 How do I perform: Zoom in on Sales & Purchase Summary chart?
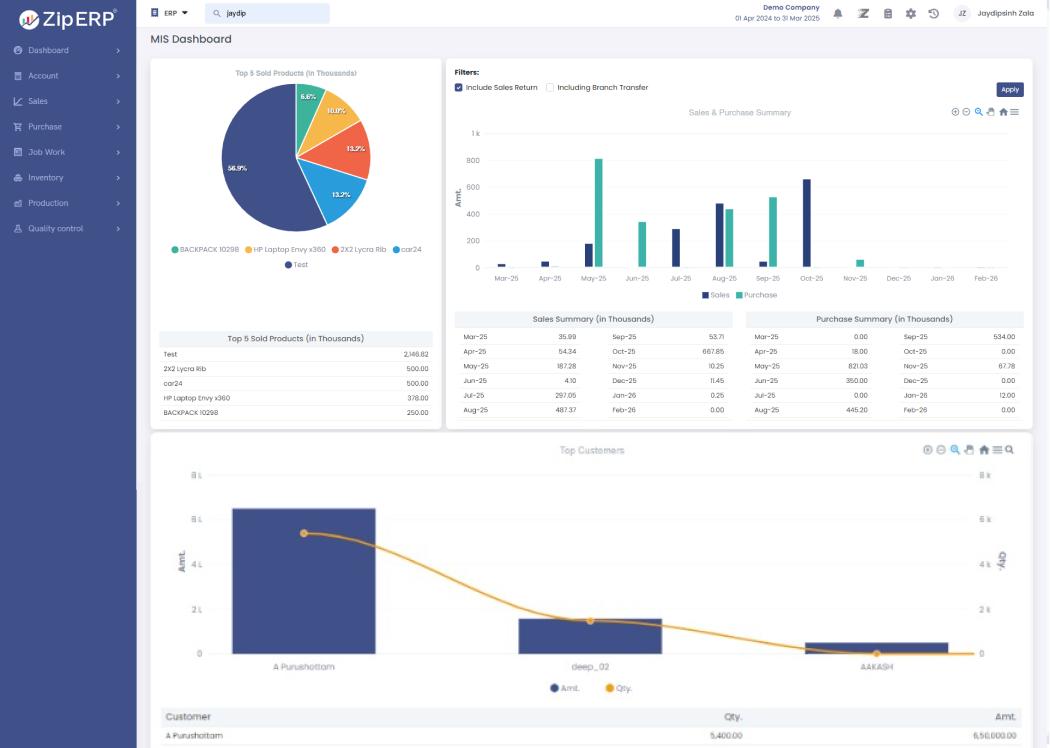click(x=955, y=112)
